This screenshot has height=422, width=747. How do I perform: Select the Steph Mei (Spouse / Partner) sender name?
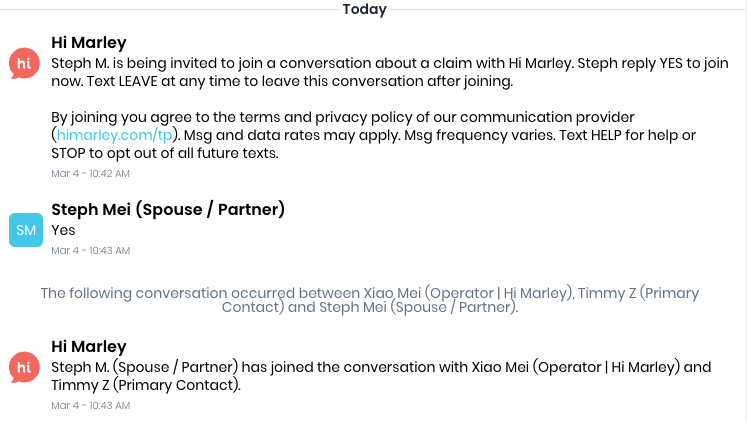[168, 209]
